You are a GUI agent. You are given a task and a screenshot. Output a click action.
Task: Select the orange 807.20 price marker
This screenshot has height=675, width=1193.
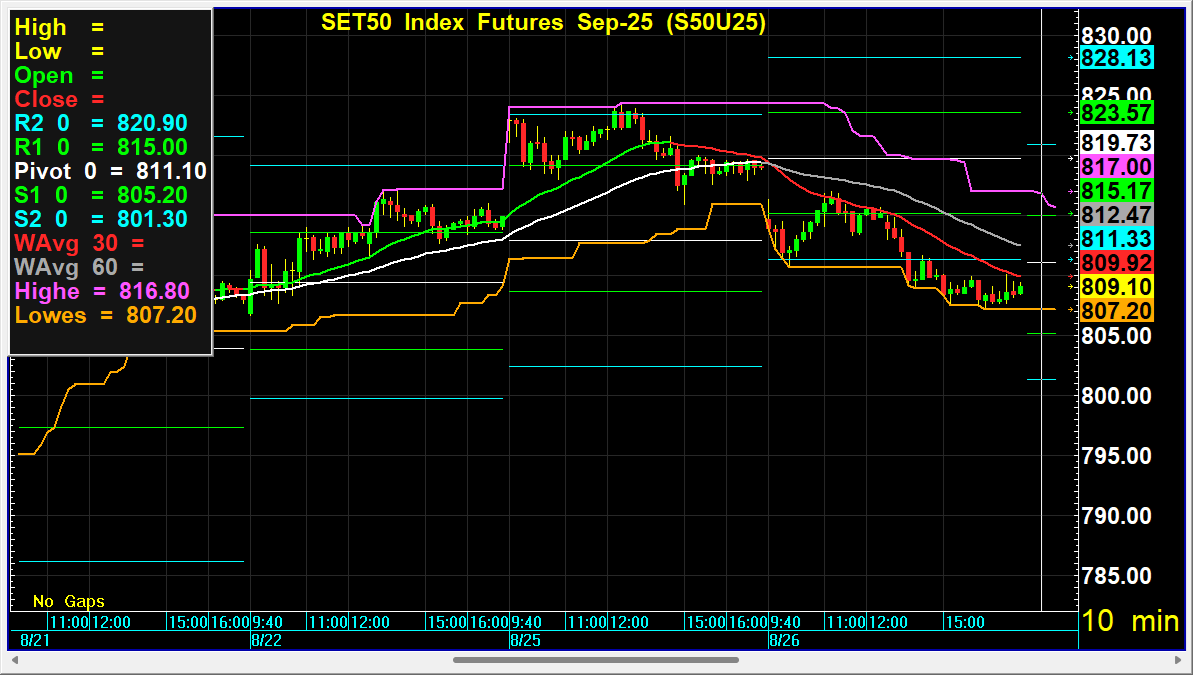point(1116,310)
